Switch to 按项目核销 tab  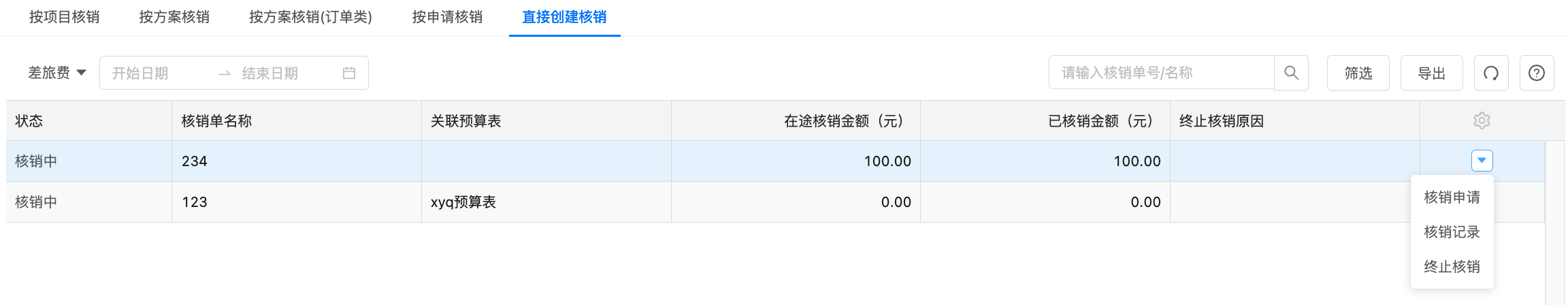(64, 17)
